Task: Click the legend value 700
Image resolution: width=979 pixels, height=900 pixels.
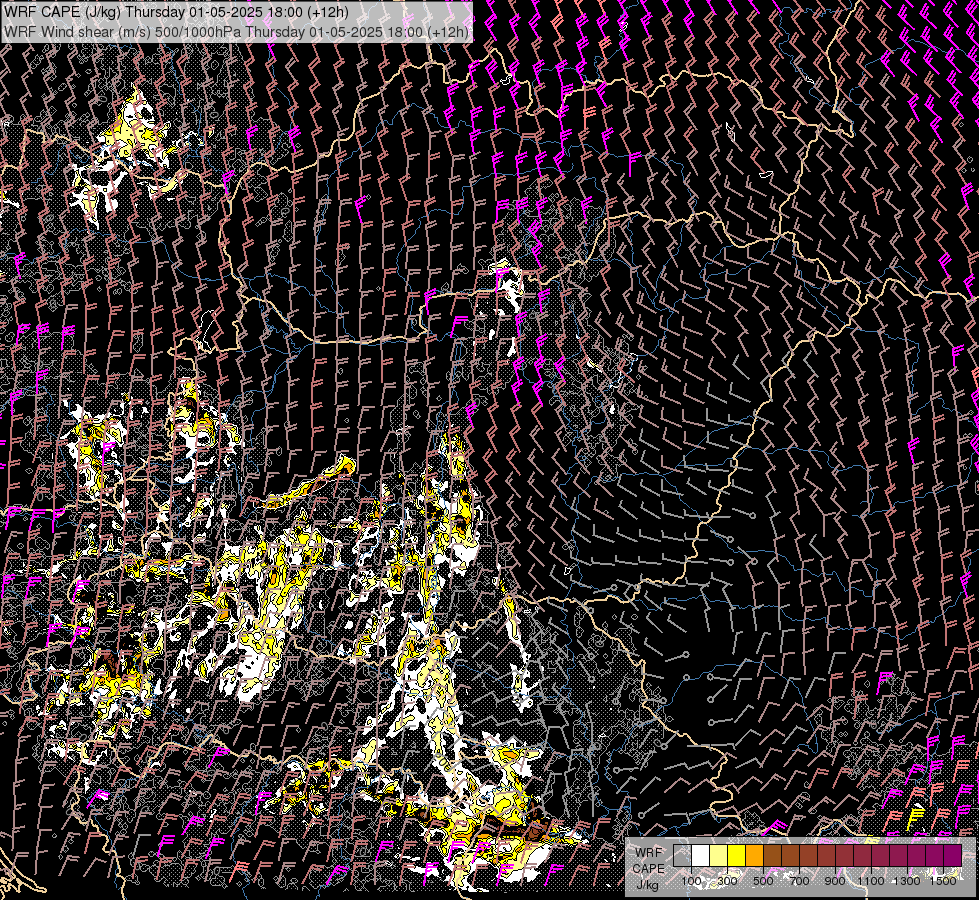Action: pos(799,881)
